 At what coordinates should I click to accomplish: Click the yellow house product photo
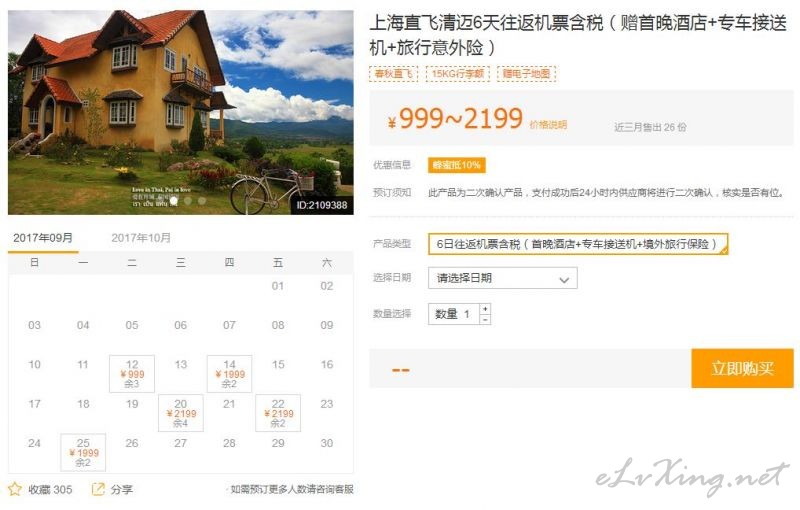pos(181,112)
